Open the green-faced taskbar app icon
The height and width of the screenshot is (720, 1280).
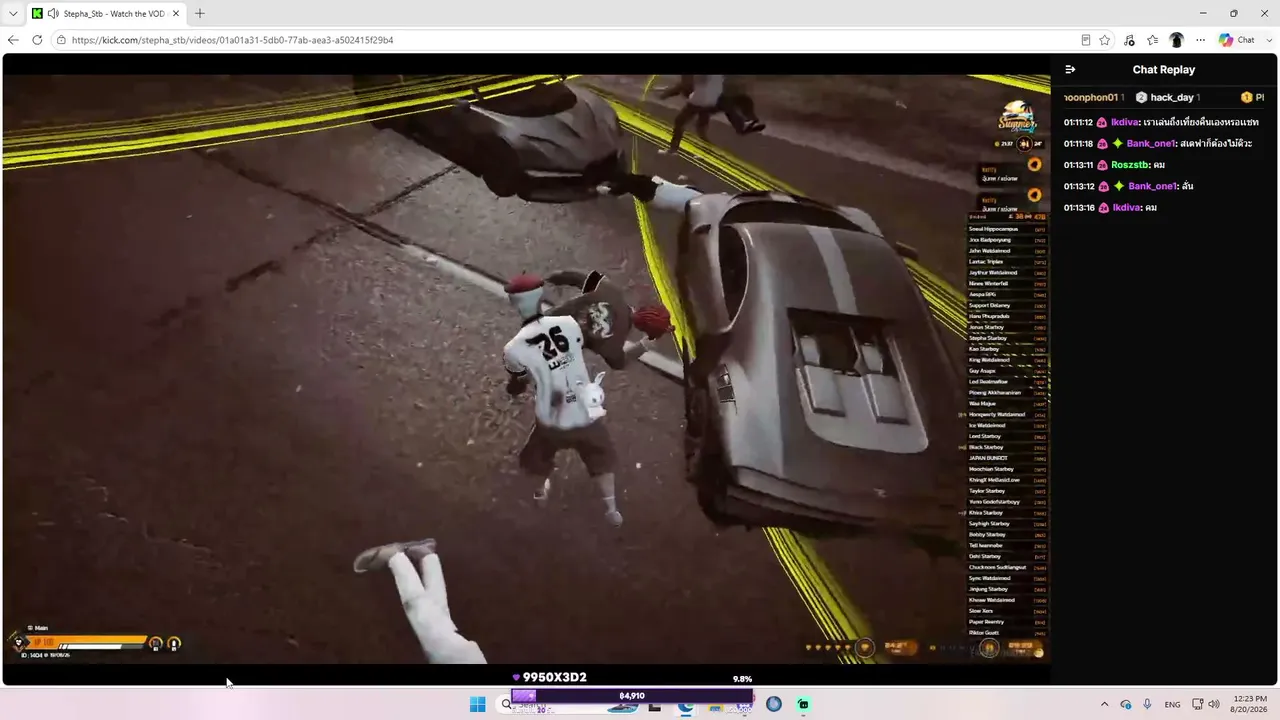tap(803, 704)
